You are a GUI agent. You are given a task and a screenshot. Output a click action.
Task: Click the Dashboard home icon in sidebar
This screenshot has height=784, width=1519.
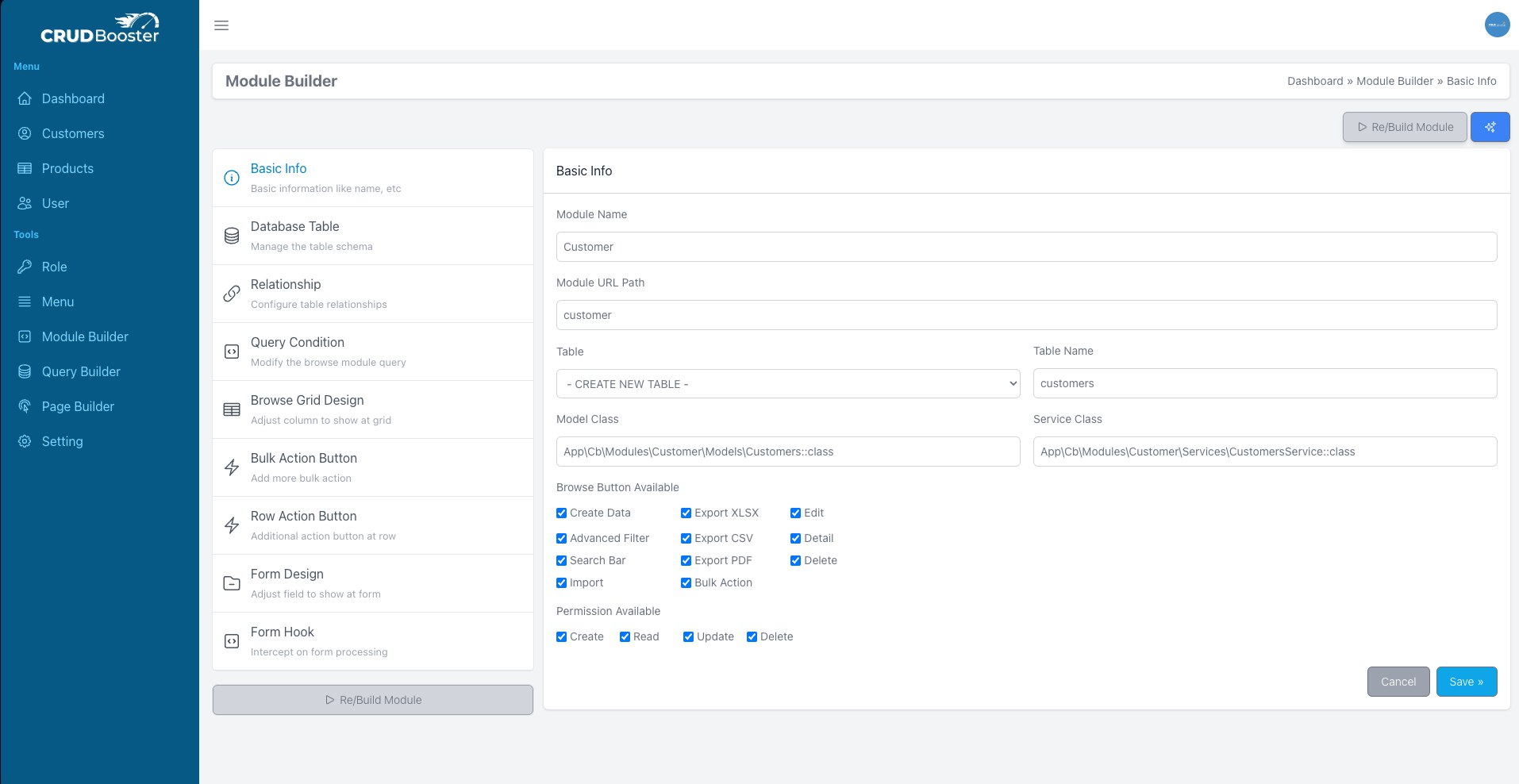pos(25,98)
